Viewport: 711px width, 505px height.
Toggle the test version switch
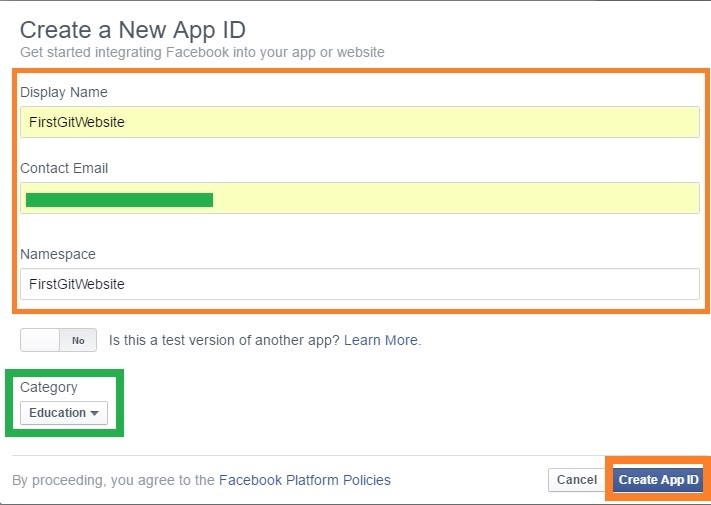[x=58, y=340]
